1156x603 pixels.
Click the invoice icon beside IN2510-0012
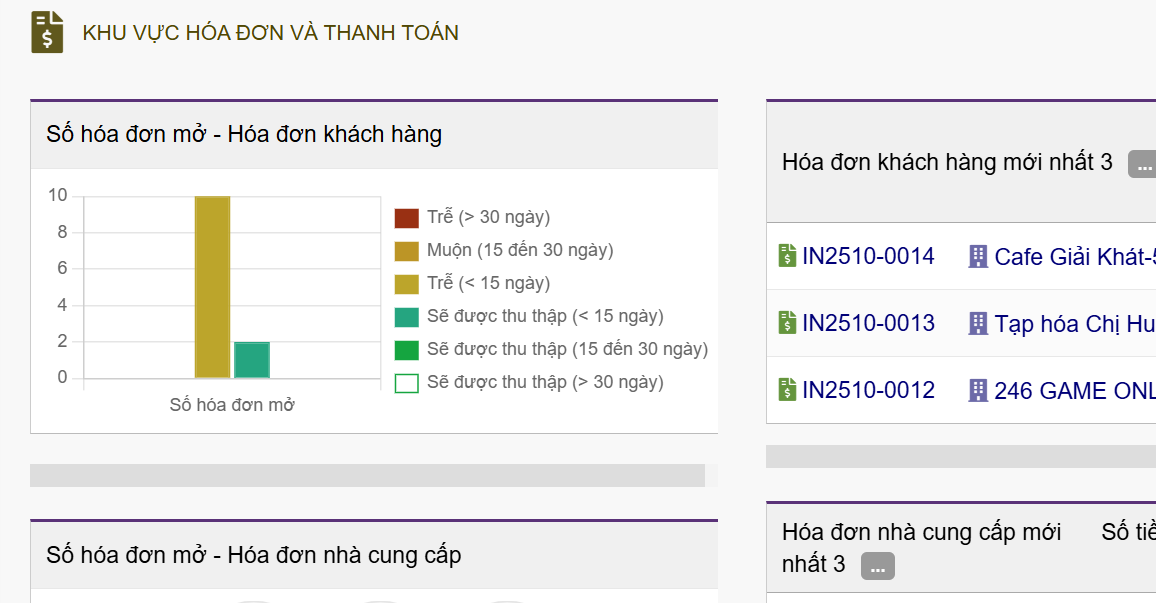coord(787,390)
